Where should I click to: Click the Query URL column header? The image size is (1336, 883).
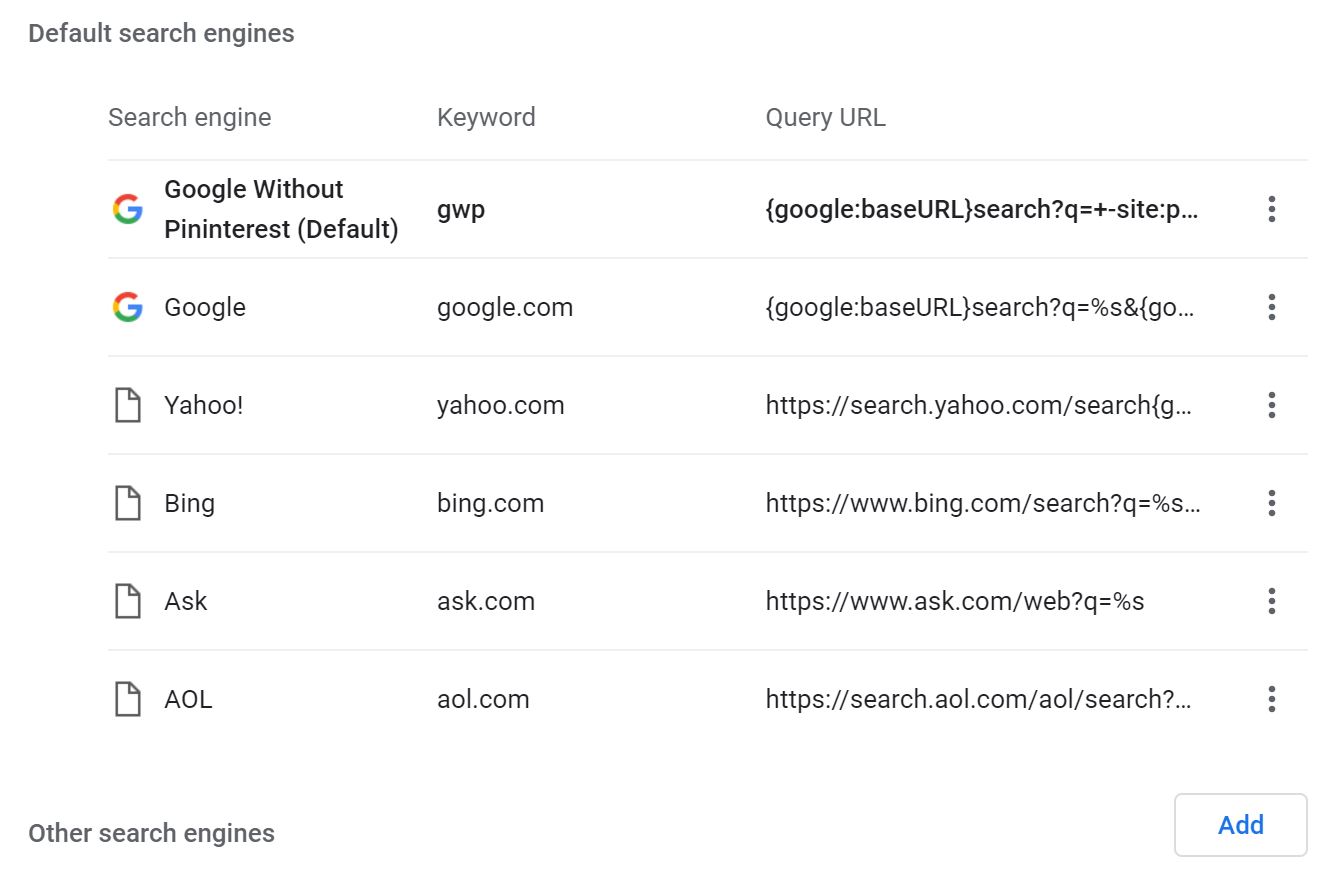click(825, 117)
